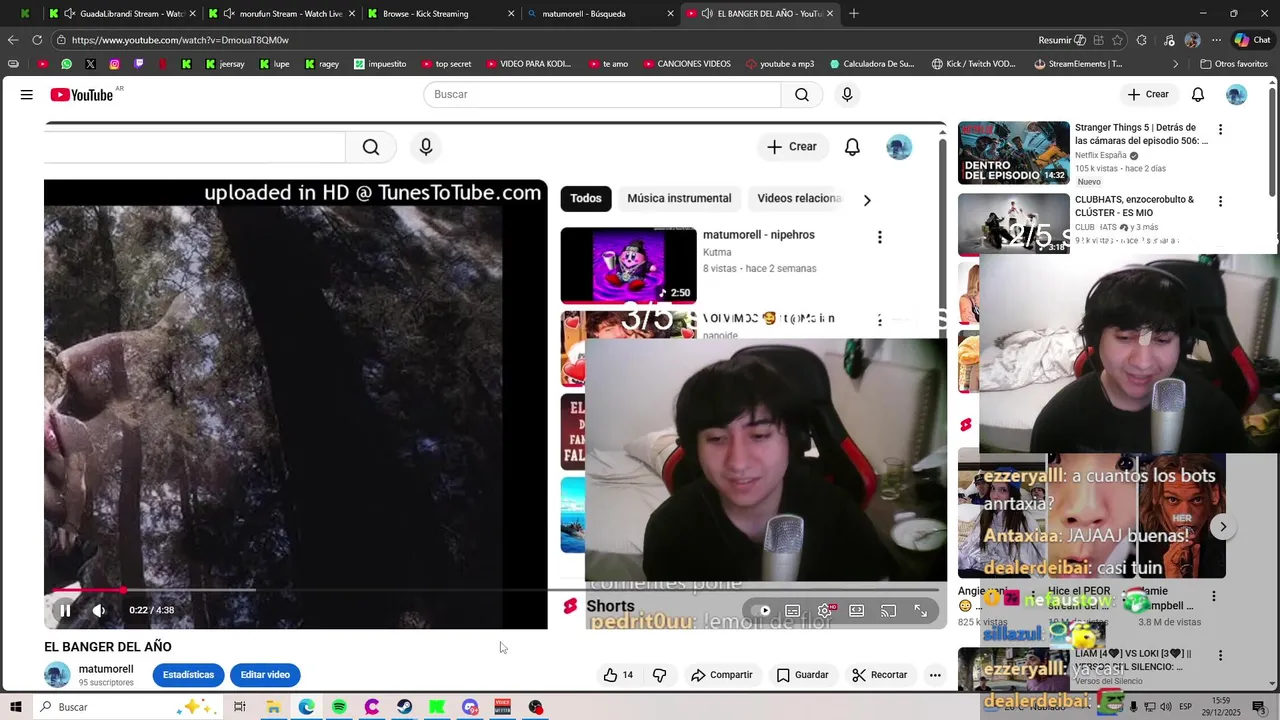Image resolution: width=1280 pixels, height=720 pixels.
Task: Open a new browser tab
Action: tap(853, 14)
